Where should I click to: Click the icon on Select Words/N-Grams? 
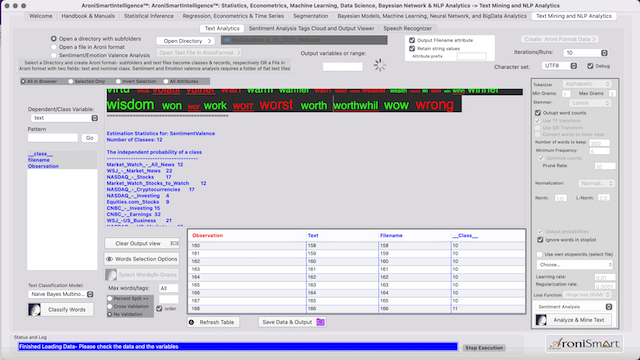pyautogui.click(x=111, y=275)
